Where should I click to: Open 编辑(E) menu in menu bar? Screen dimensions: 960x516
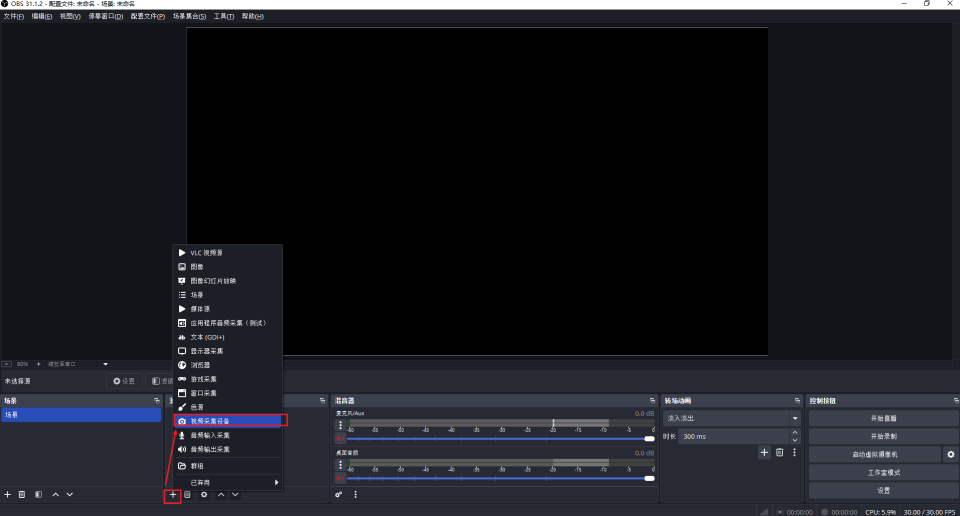42,17
